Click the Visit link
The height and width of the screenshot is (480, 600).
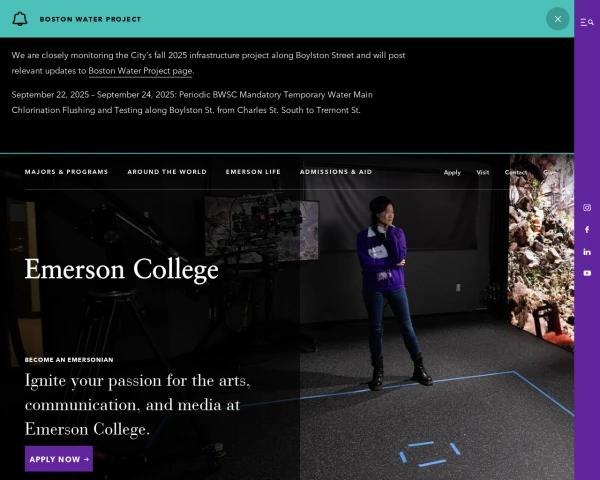(x=483, y=172)
